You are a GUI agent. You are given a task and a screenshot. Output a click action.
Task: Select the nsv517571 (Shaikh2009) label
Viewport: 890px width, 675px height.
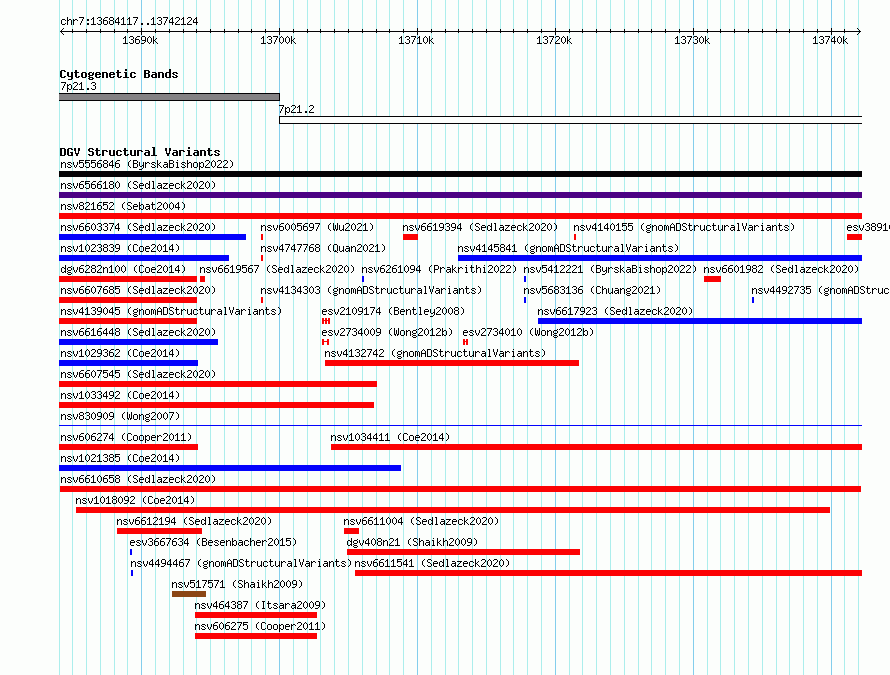(237, 585)
